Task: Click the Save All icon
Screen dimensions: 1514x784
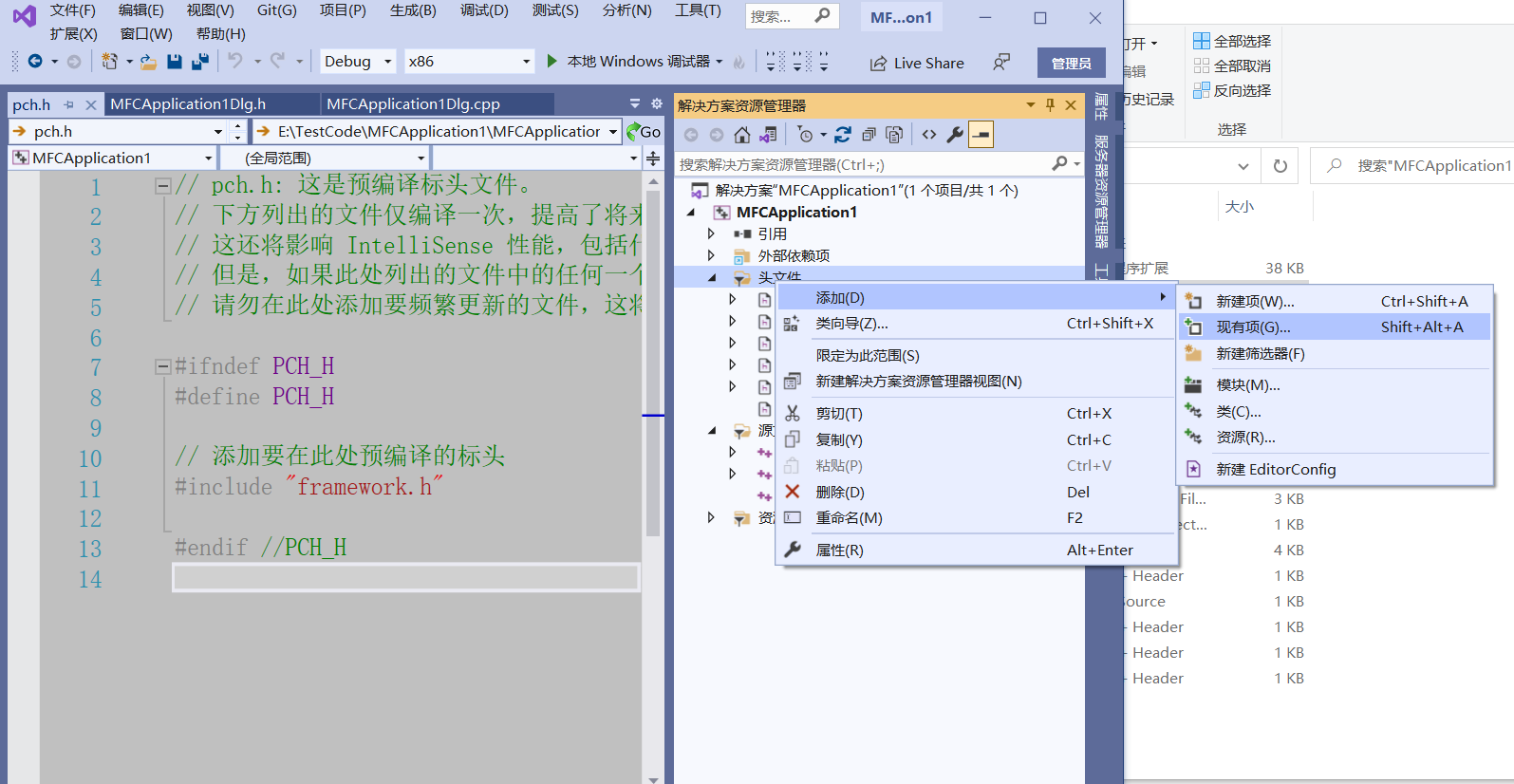Action: click(x=200, y=62)
